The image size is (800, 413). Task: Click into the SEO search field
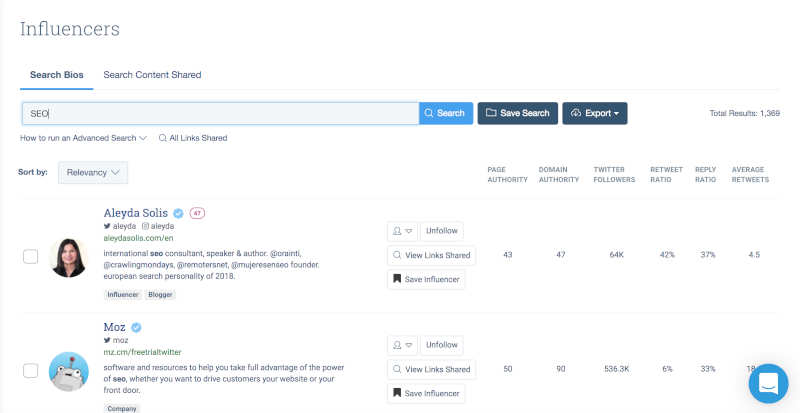tap(220, 113)
